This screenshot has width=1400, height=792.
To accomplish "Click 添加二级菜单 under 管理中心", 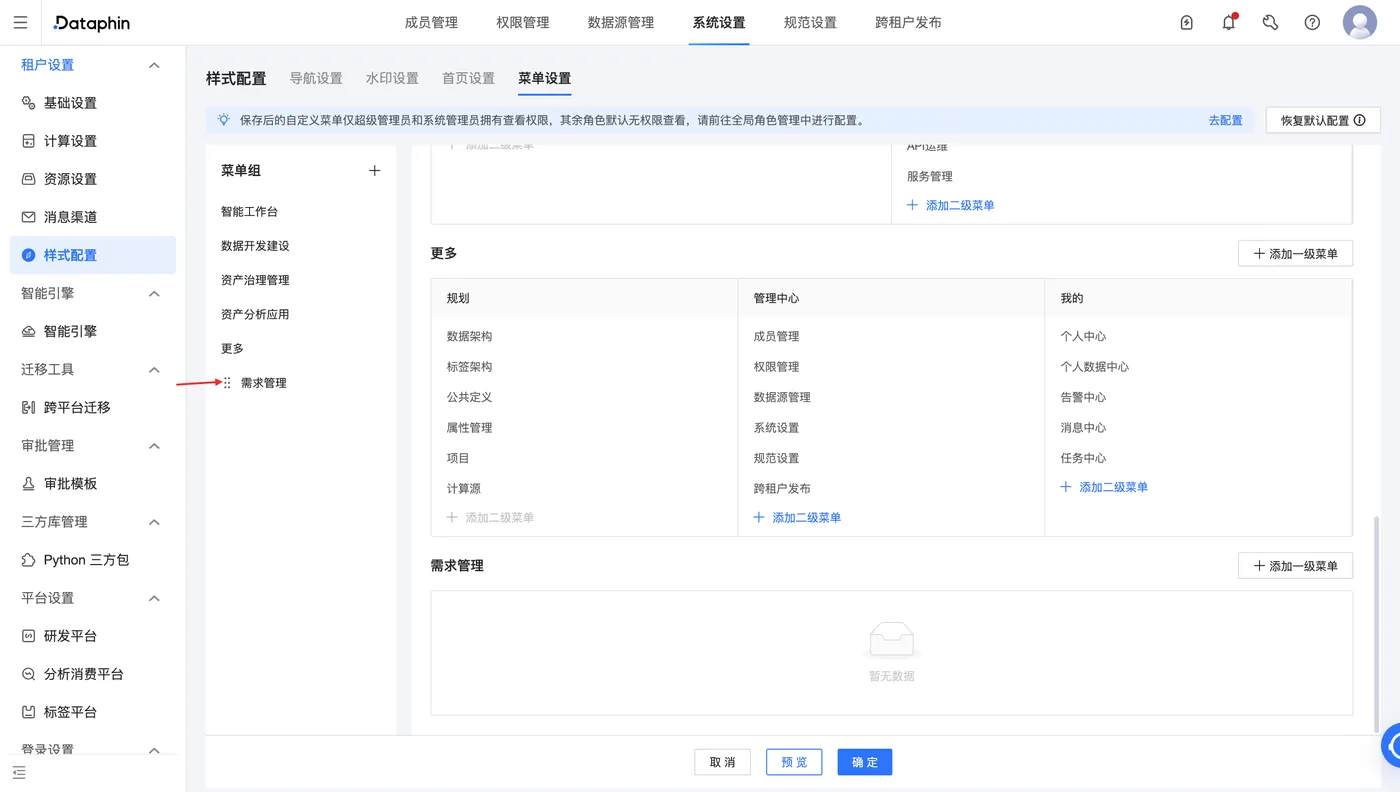I will [797, 518].
